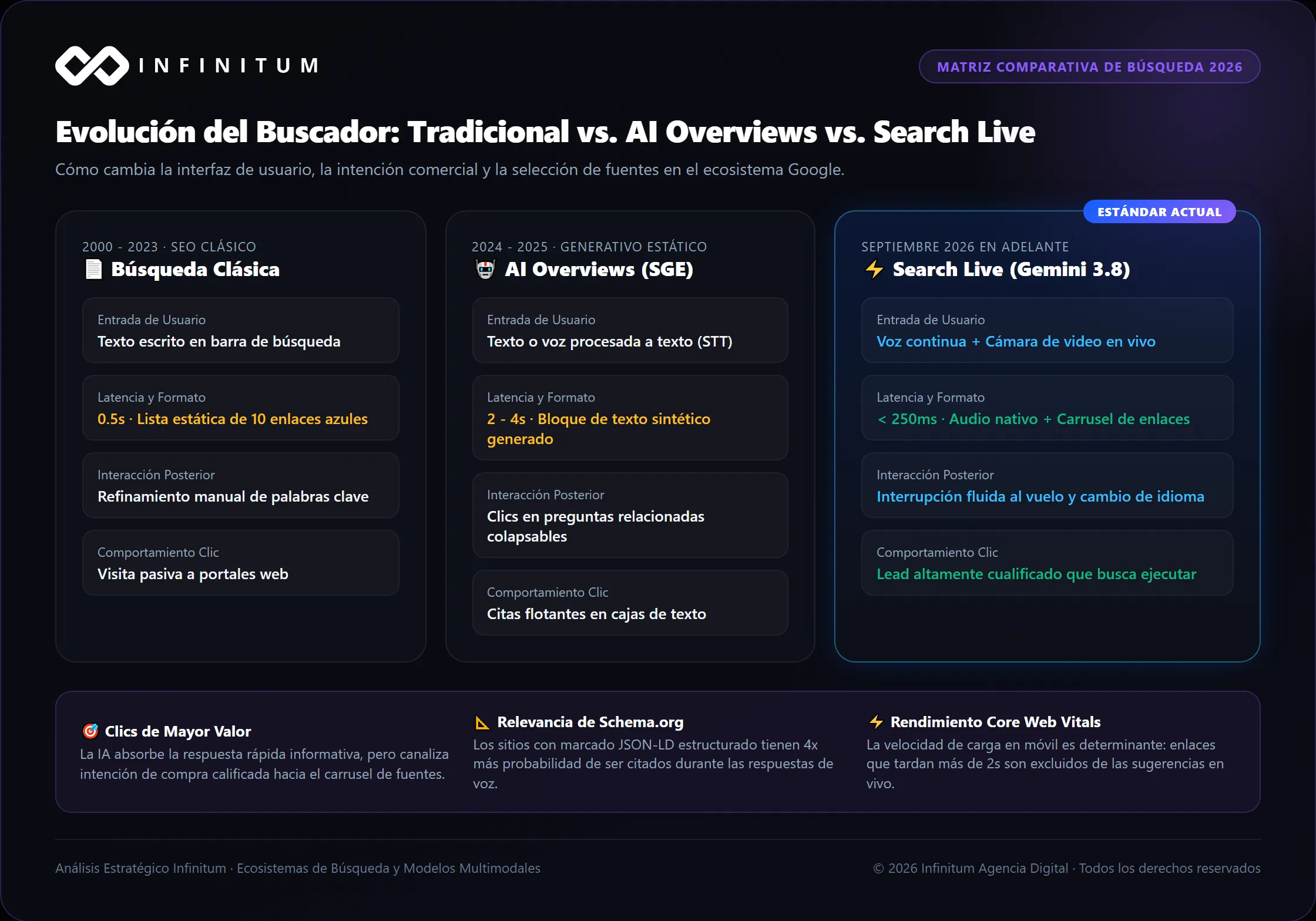Screen dimensions: 1316x921
Task: Select the Bloque de texto sintético generado card
Action: coord(630,418)
